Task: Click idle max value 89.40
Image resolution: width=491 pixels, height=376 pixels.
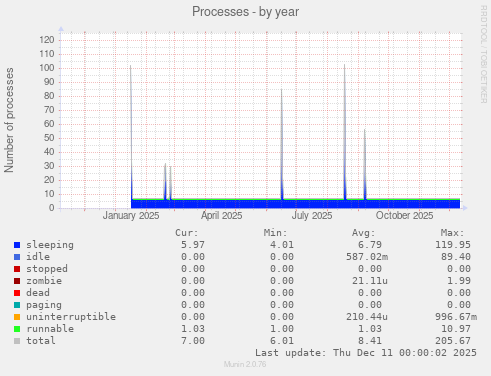Action: coord(456,257)
